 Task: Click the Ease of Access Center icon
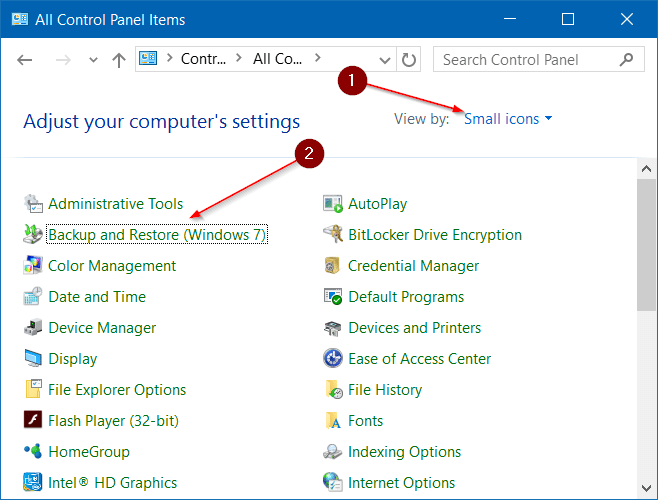[x=333, y=359]
